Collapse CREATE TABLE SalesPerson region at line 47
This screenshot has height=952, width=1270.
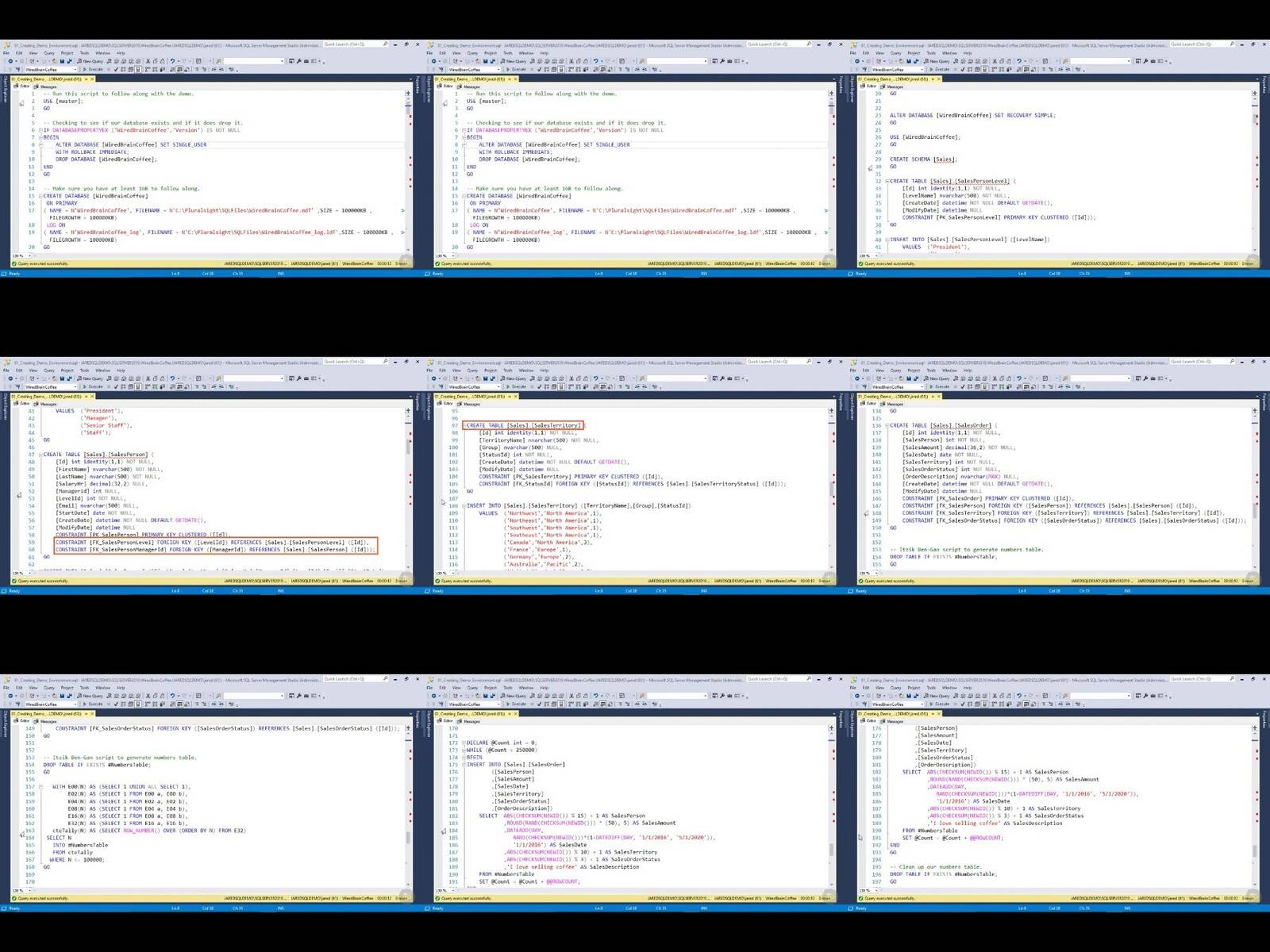click(40, 455)
